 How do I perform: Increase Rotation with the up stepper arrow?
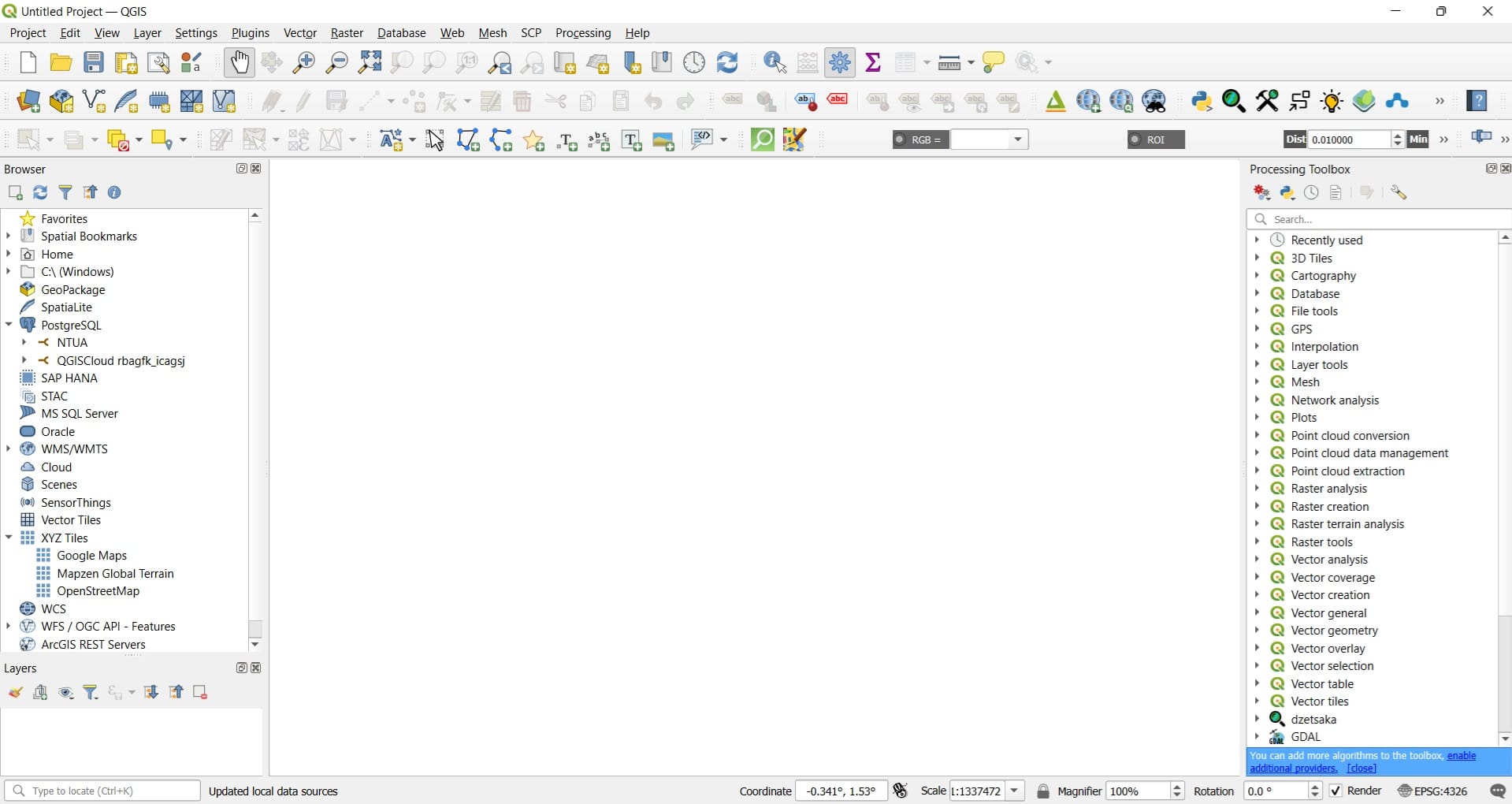pyautogui.click(x=1315, y=787)
